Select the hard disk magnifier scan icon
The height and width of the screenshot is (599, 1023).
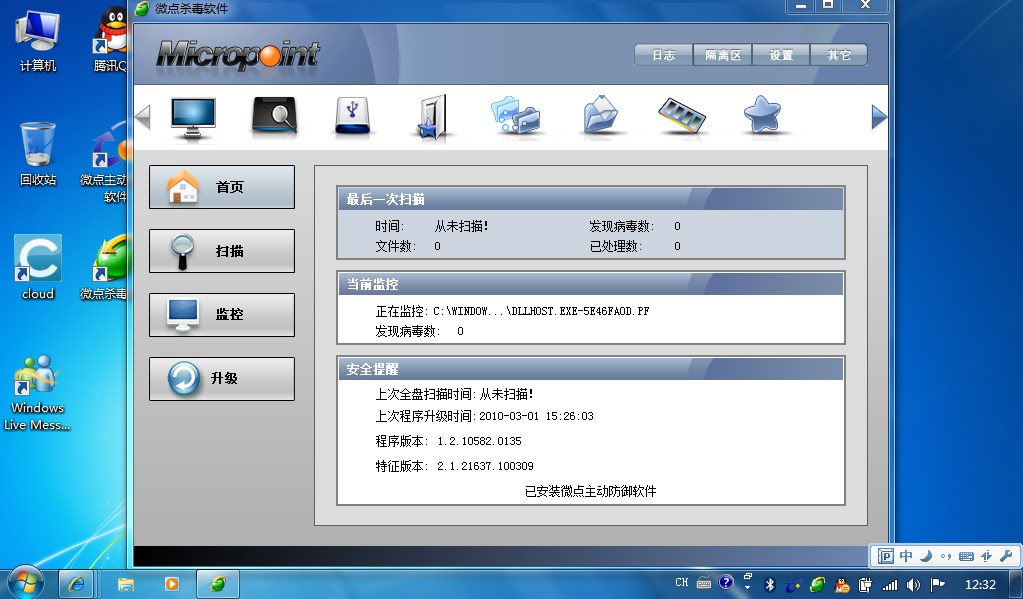point(274,117)
